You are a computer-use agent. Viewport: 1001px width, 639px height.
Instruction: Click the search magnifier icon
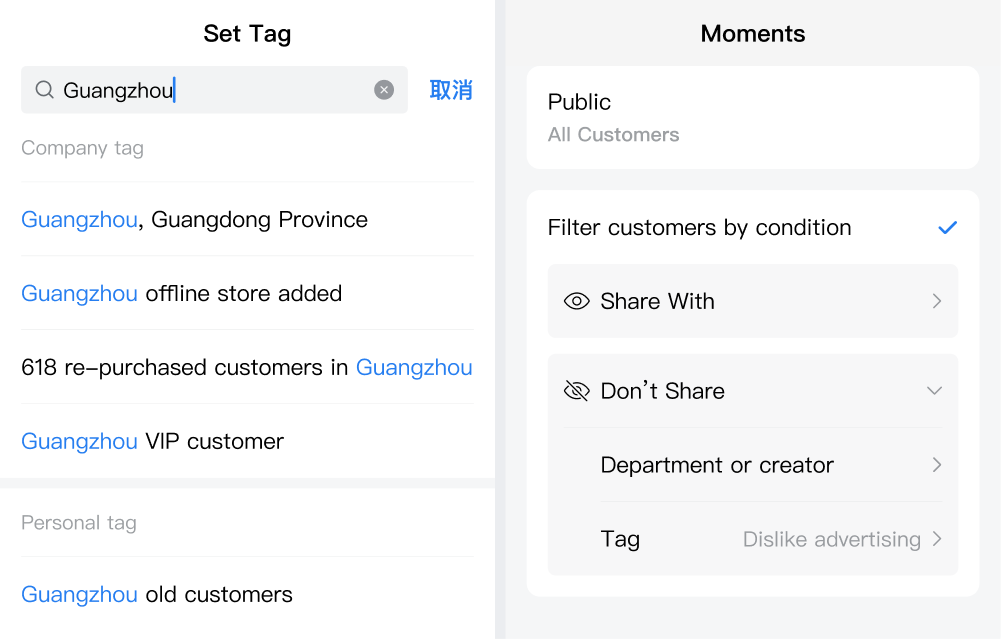44,90
